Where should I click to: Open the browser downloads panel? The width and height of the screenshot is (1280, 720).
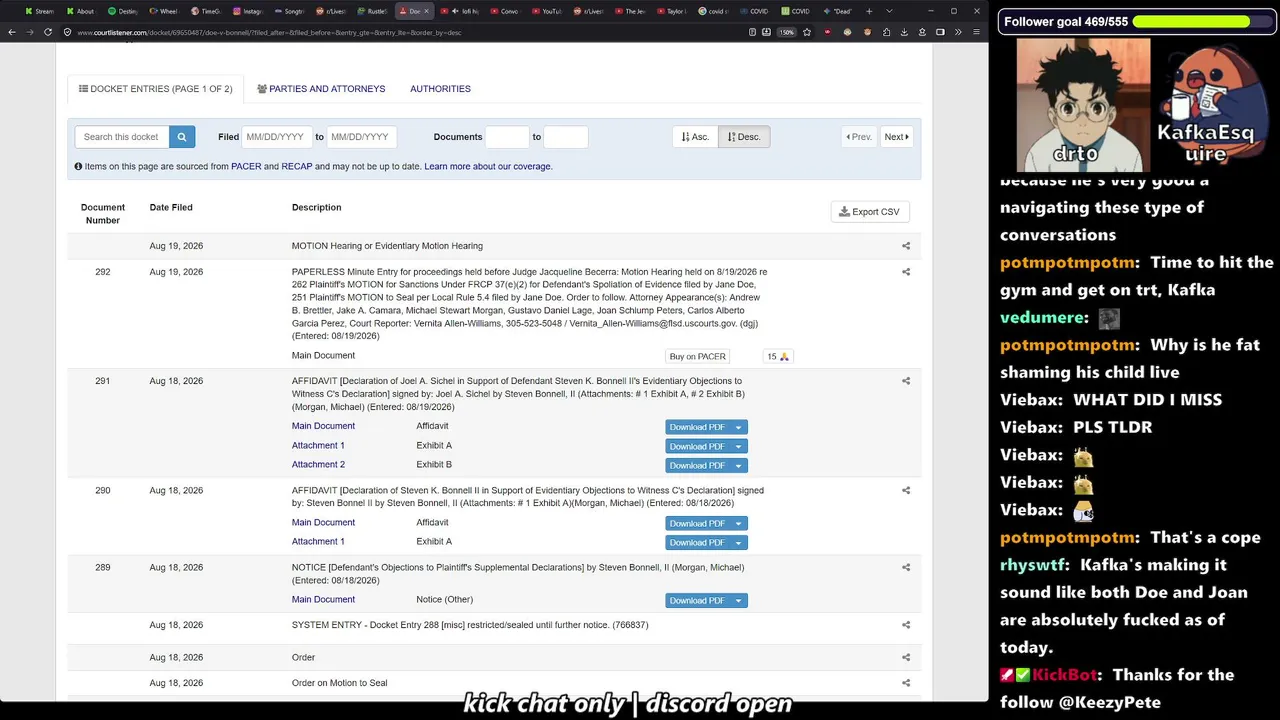click(904, 32)
